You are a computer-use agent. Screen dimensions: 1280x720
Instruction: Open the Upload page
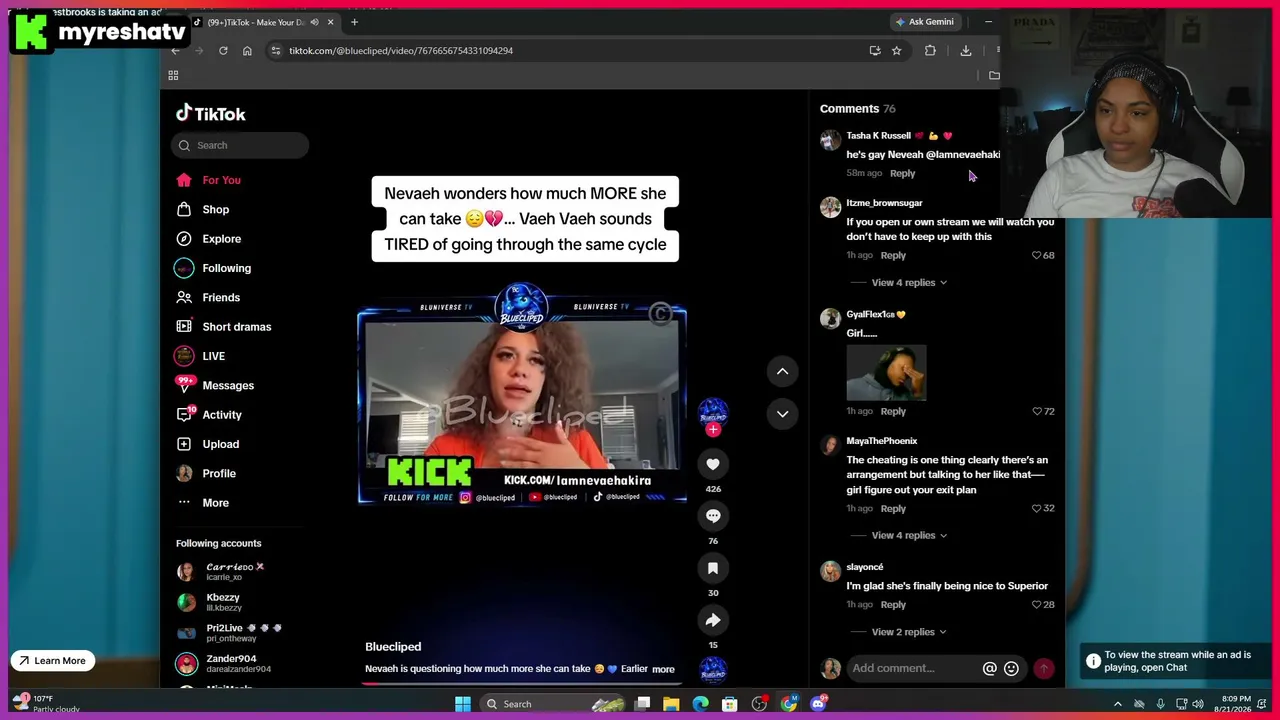point(208,444)
